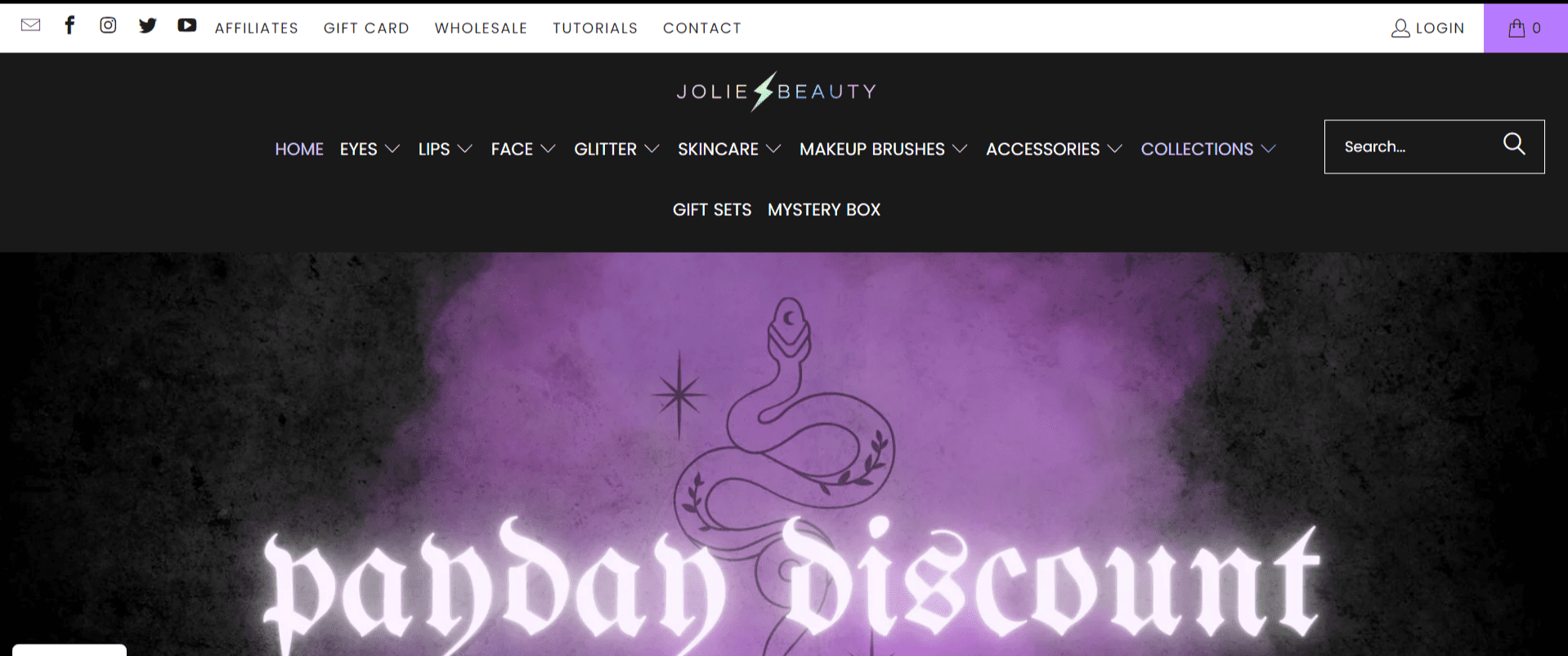Click the Jolie Beauty logo
Viewport: 1568px width, 656px height.
(776, 91)
